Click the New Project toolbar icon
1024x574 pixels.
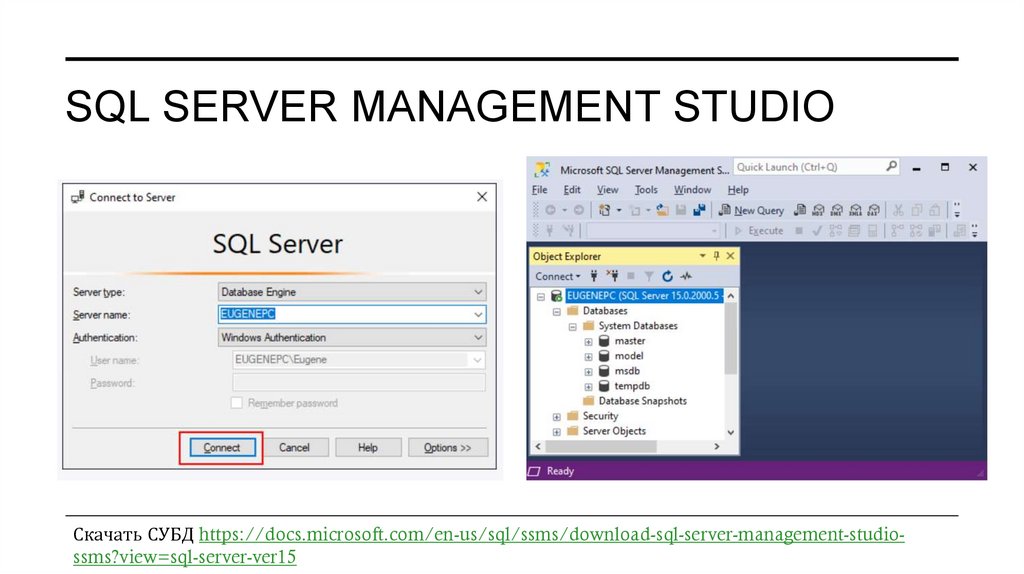tap(605, 210)
